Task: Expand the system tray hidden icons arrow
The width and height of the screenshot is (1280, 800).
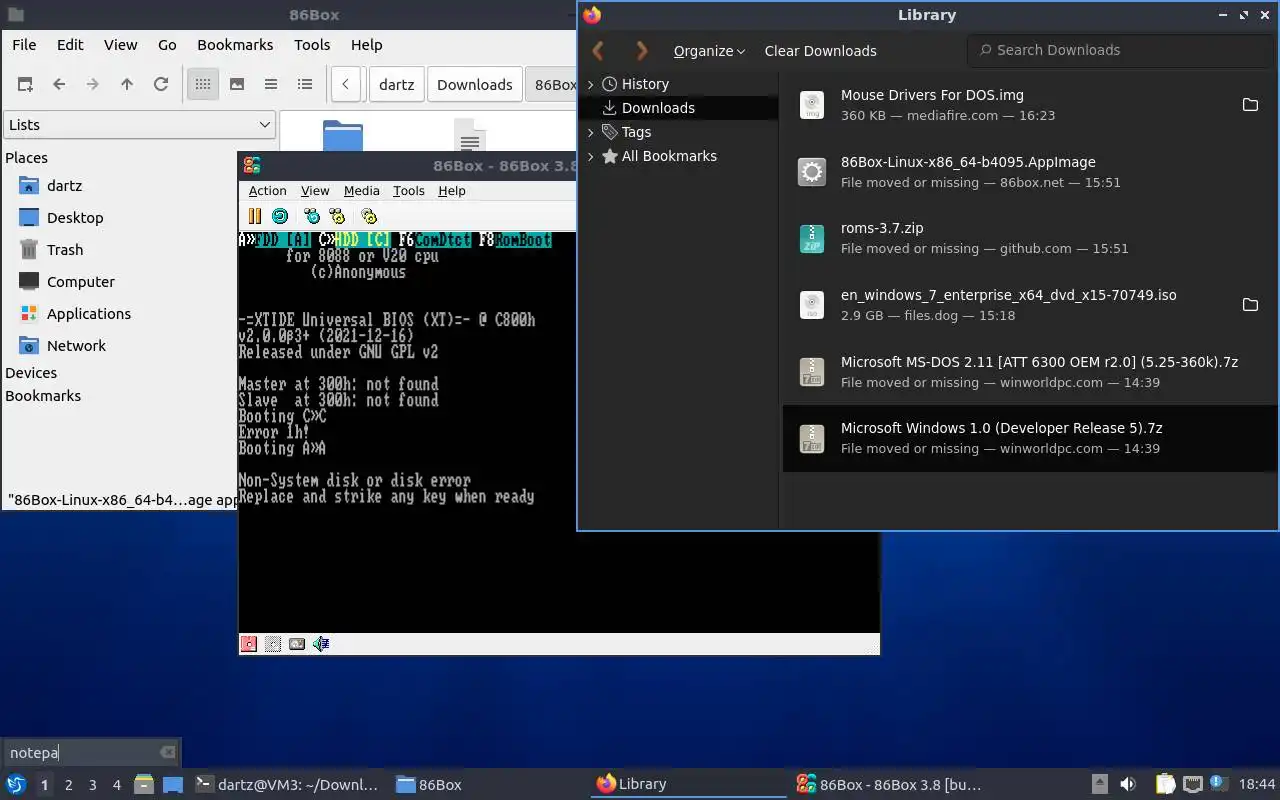Action: (x=1099, y=784)
